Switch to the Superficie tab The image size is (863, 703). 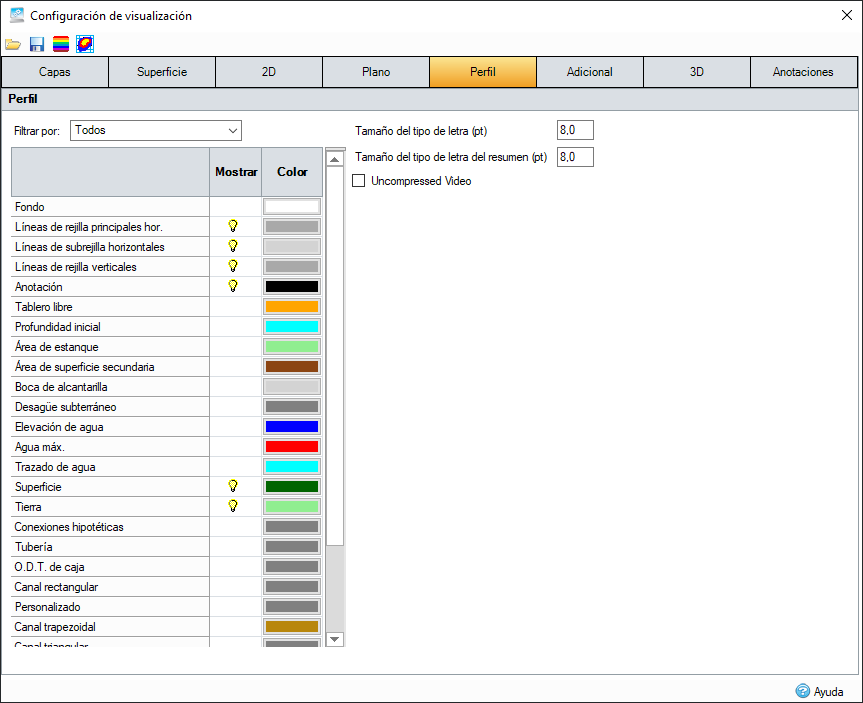tap(162, 72)
